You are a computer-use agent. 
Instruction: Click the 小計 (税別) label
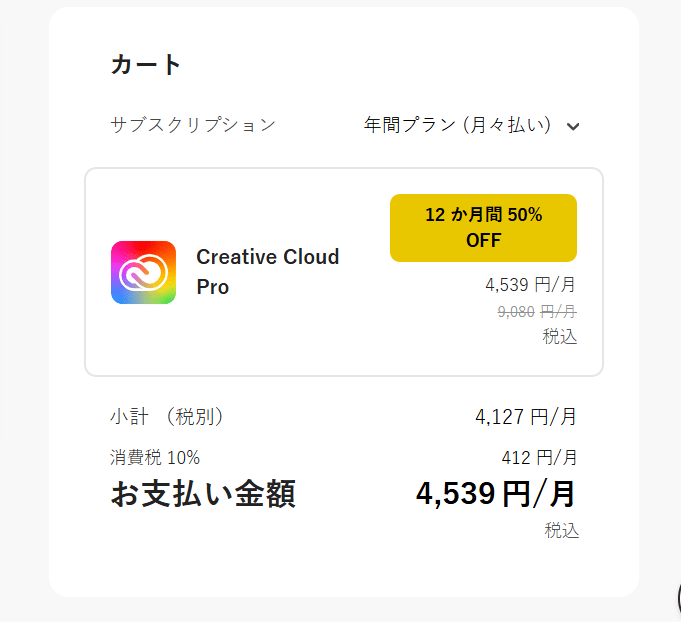click(x=167, y=417)
